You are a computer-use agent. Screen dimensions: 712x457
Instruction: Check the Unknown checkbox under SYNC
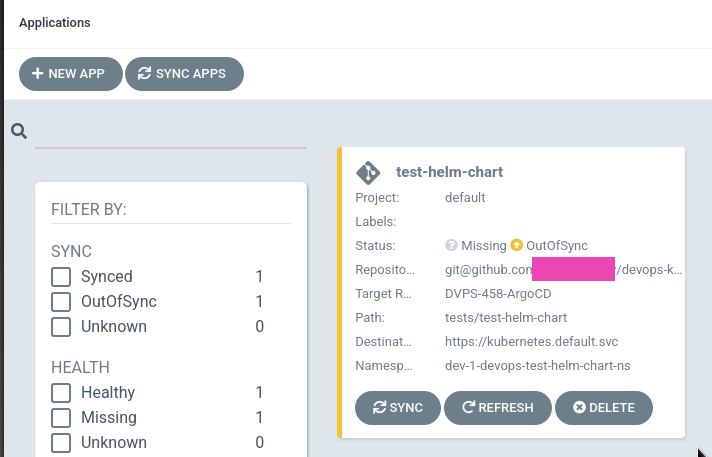pyautogui.click(x=61, y=327)
